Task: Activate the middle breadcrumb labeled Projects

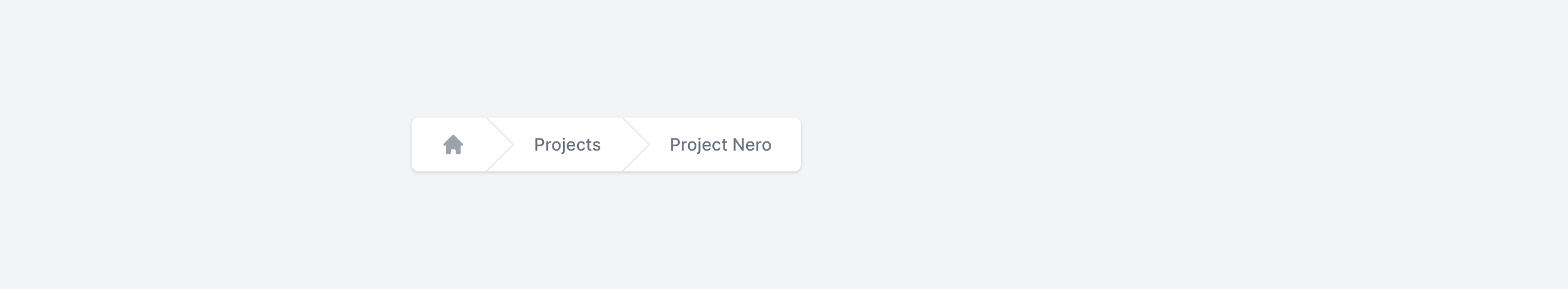Action: pyautogui.click(x=567, y=144)
